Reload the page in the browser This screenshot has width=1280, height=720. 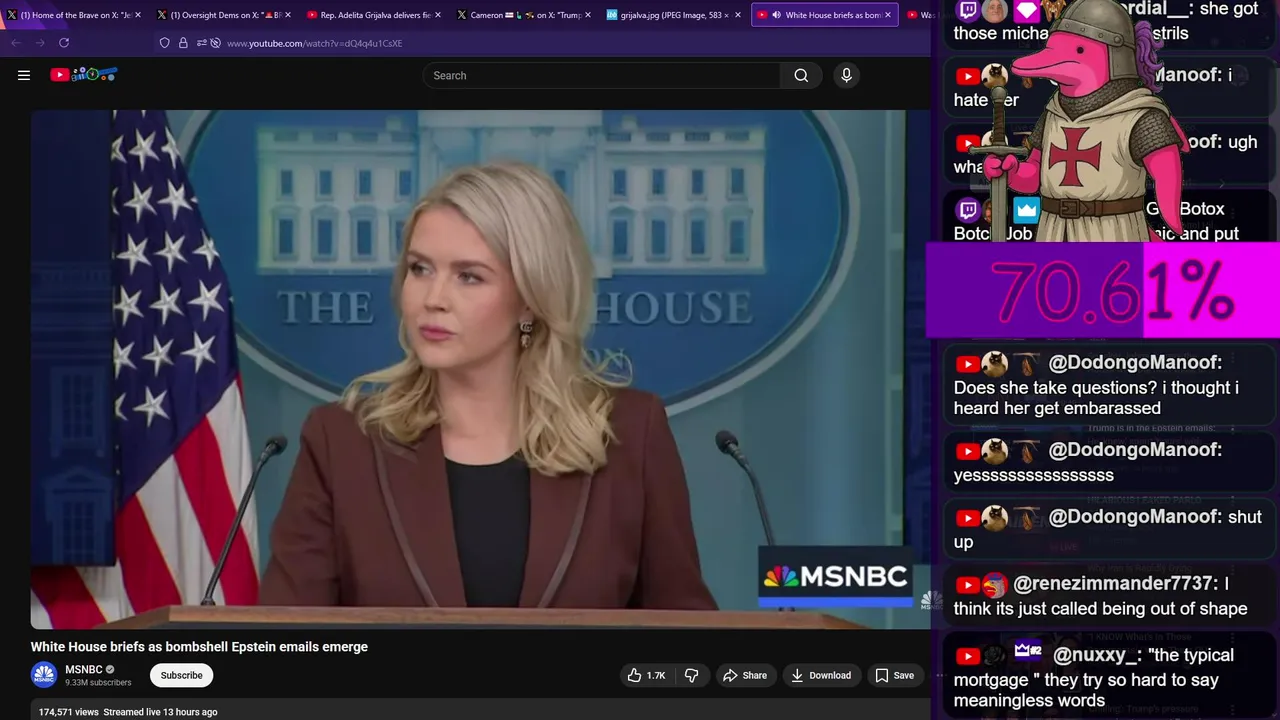pyautogui.click(x=64, y=43)
